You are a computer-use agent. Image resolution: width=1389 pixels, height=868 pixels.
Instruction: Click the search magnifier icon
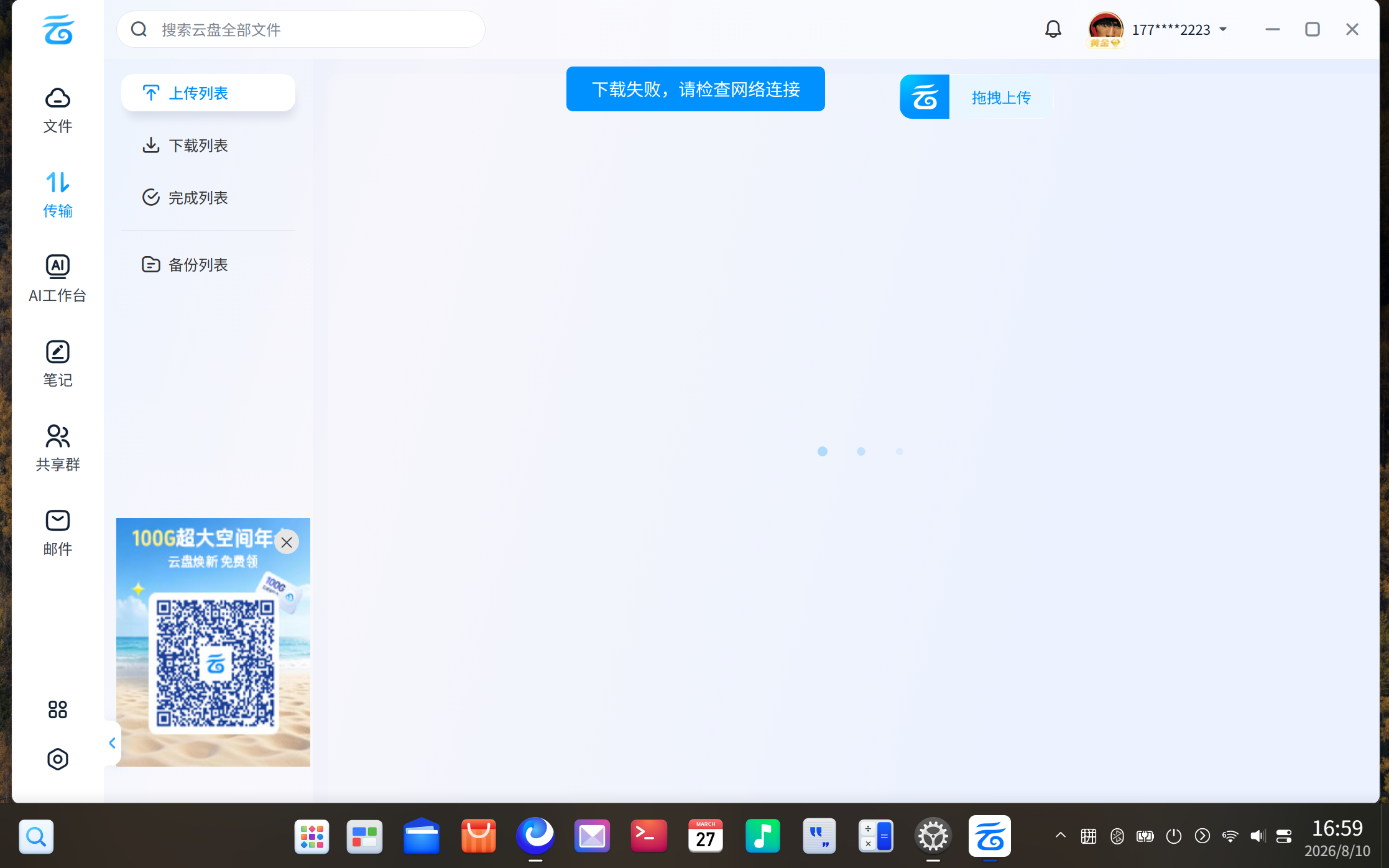[139, 29]
